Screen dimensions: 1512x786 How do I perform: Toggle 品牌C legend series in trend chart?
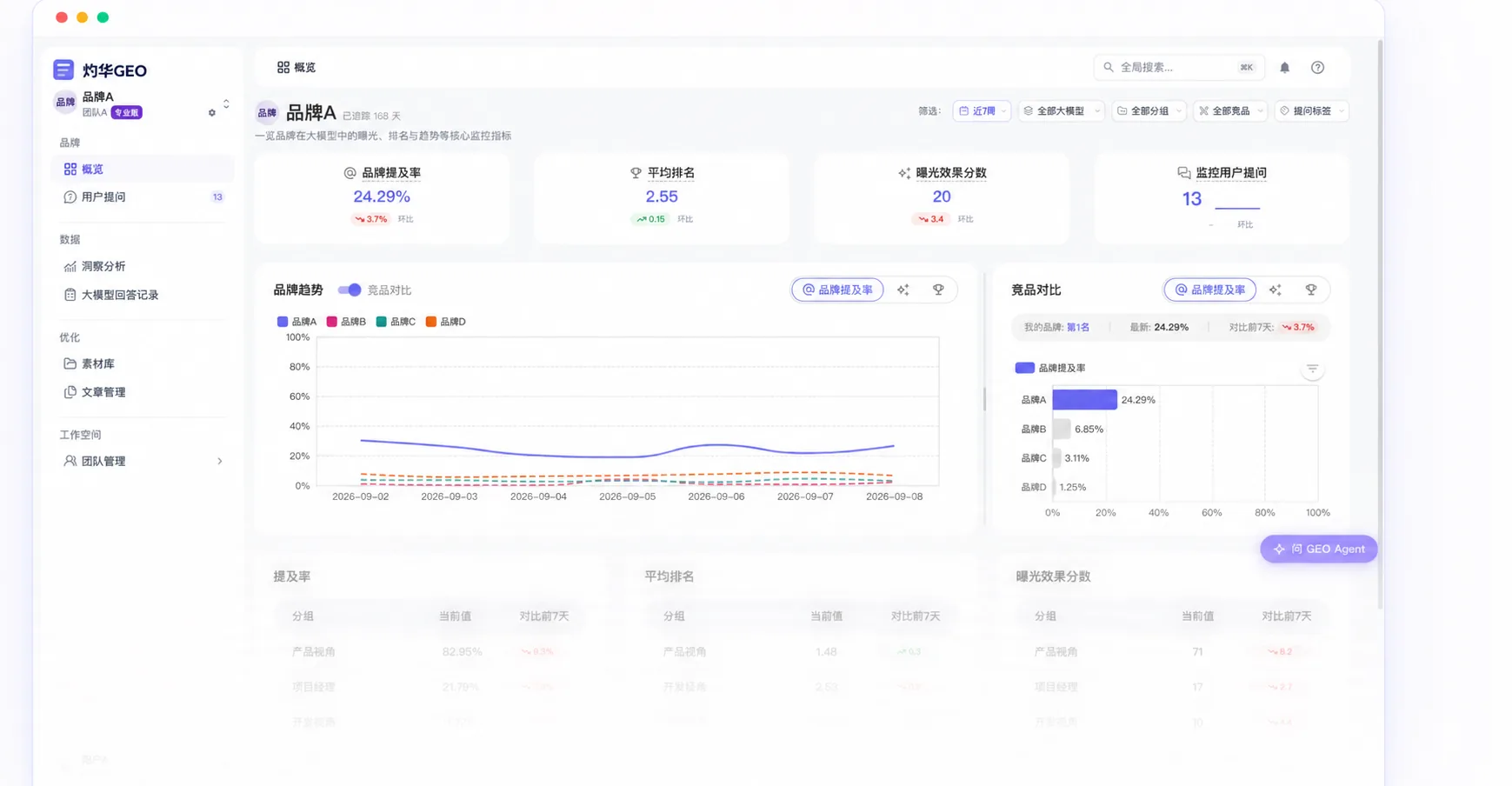(x=396, y=322)
